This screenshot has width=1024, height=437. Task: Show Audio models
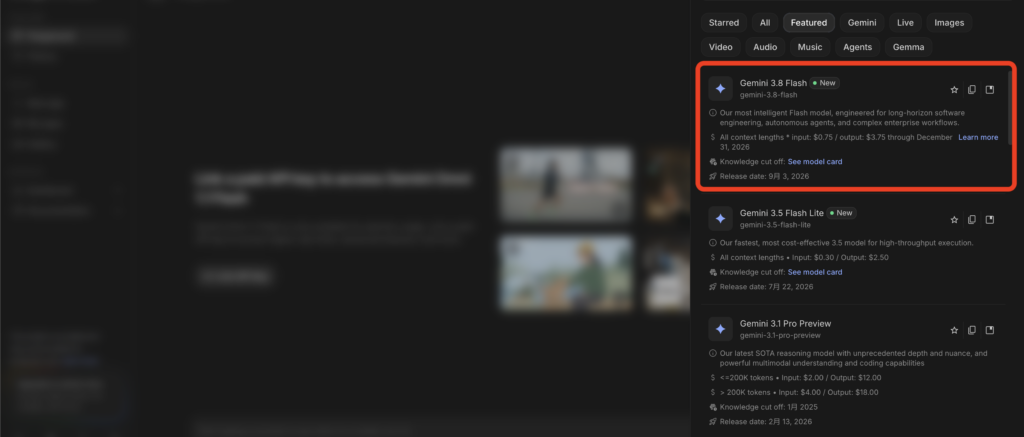(x=765, y=47)
